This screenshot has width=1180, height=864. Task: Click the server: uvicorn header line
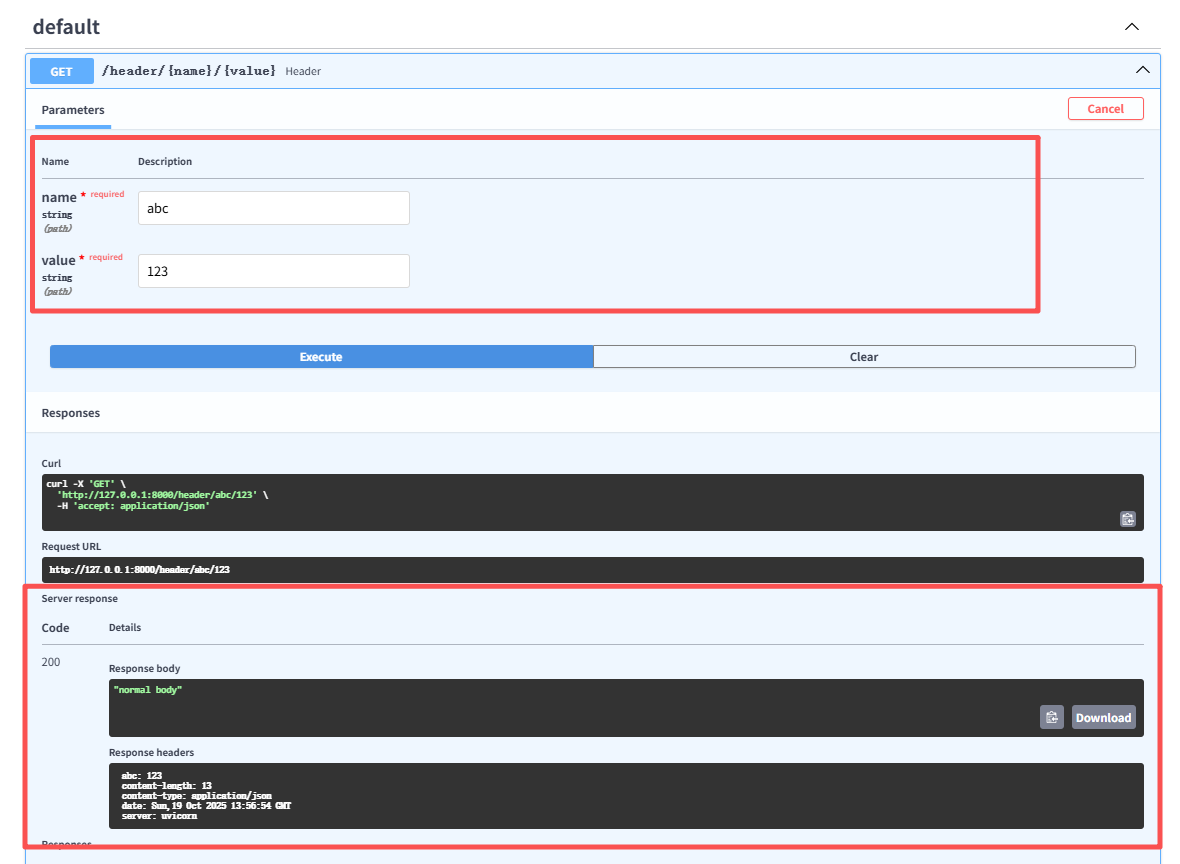[159, 816]
